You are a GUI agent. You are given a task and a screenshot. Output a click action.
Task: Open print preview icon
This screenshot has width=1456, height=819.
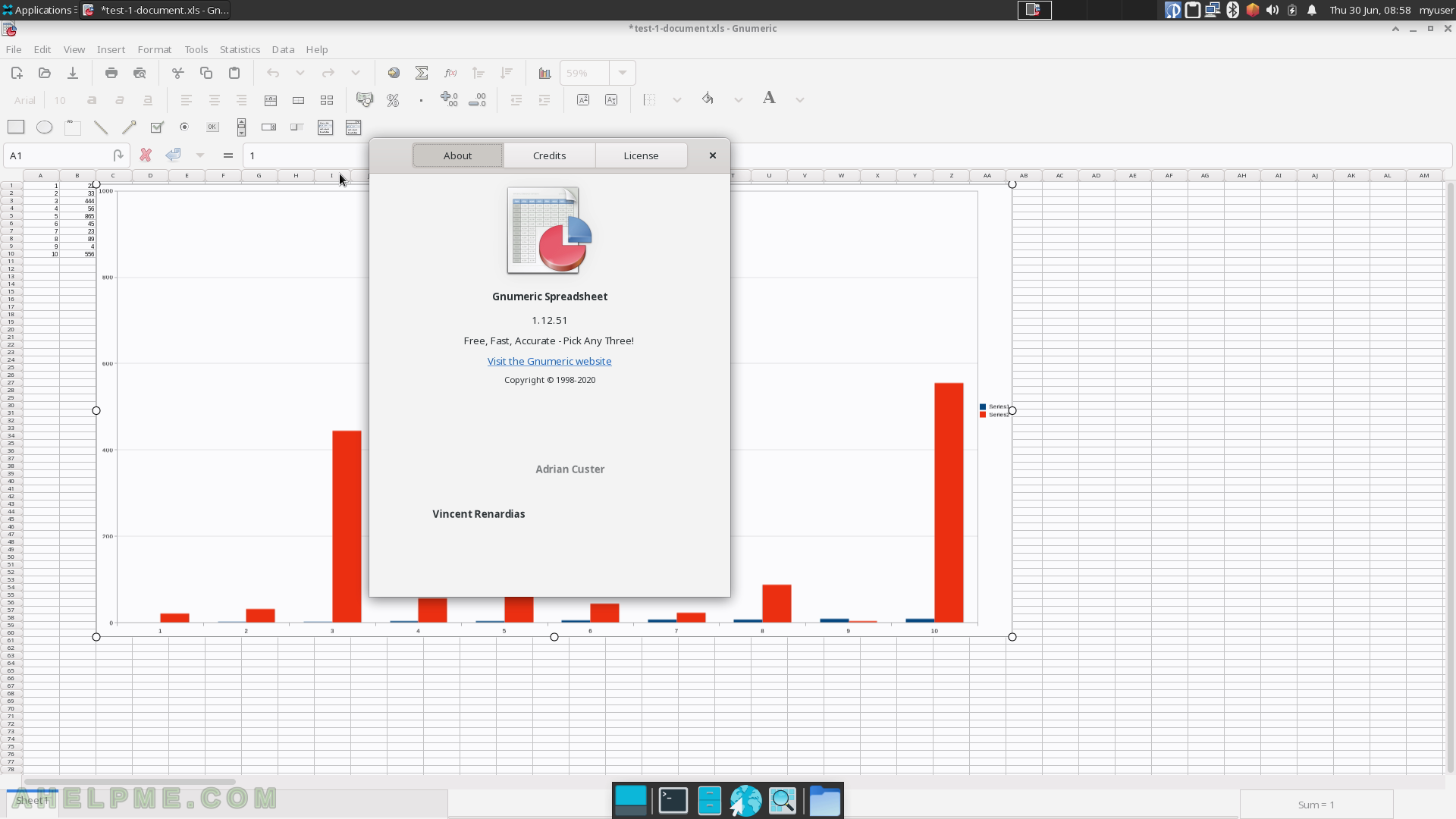(x=140, y=73)
